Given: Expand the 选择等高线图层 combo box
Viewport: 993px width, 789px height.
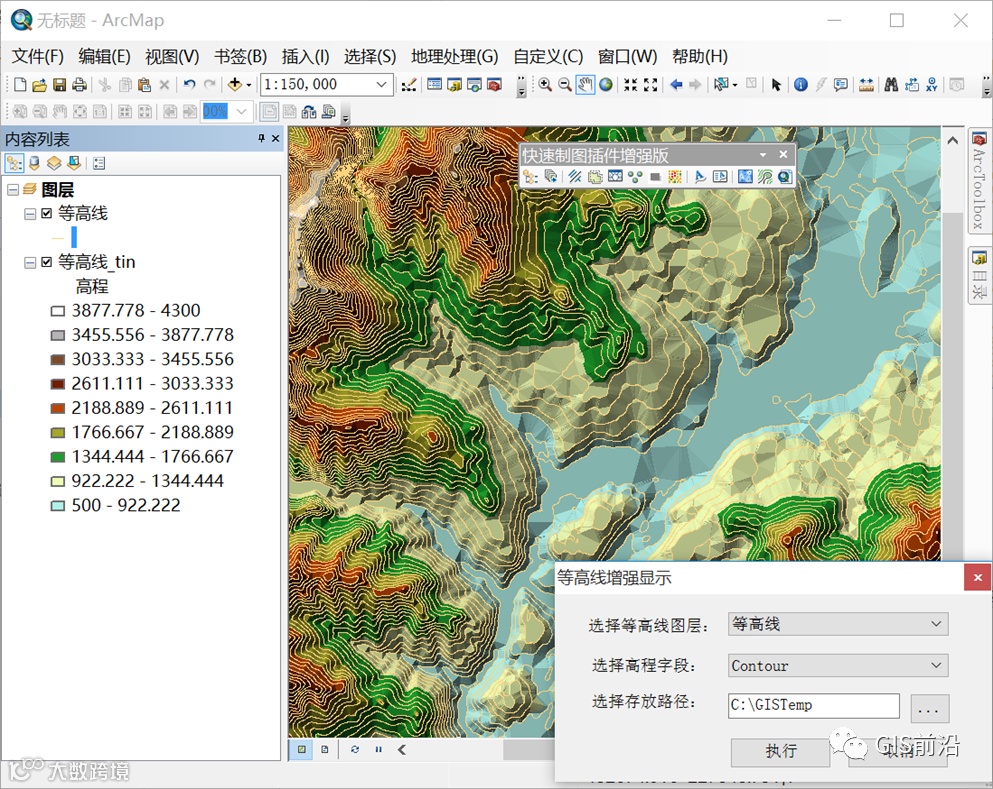Looking at the screenshot, I should click(x=936, y=624).
